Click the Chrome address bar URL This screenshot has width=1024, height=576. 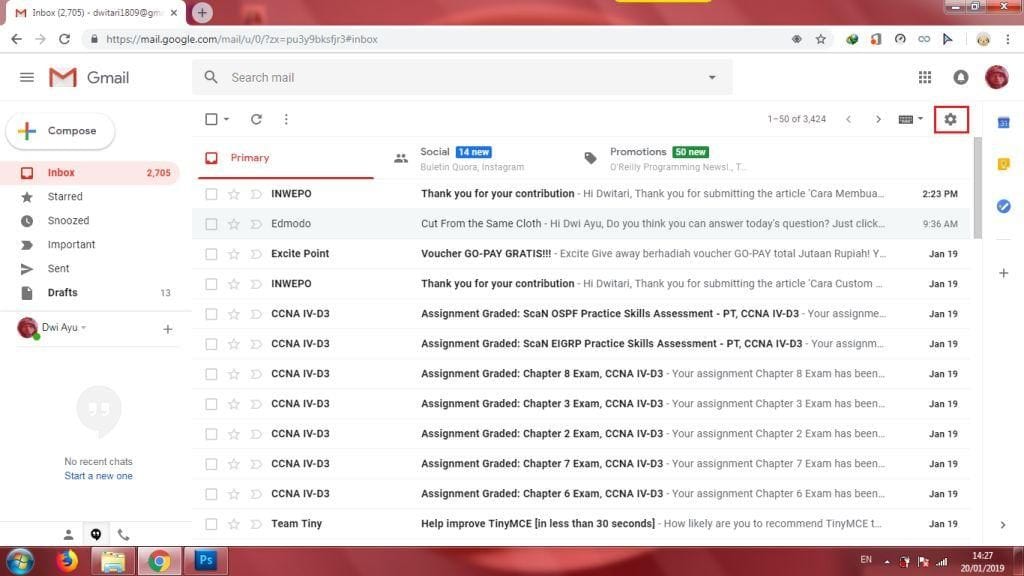242,39
